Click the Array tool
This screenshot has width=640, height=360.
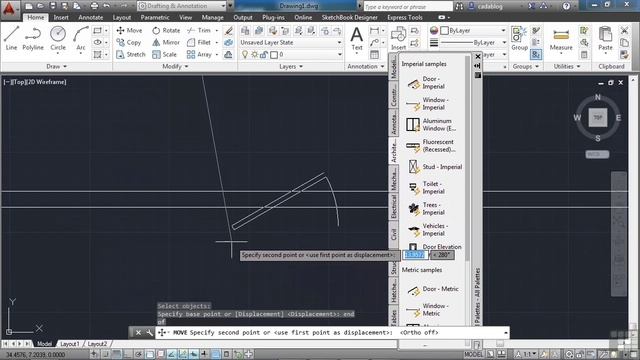click(199, 54)
